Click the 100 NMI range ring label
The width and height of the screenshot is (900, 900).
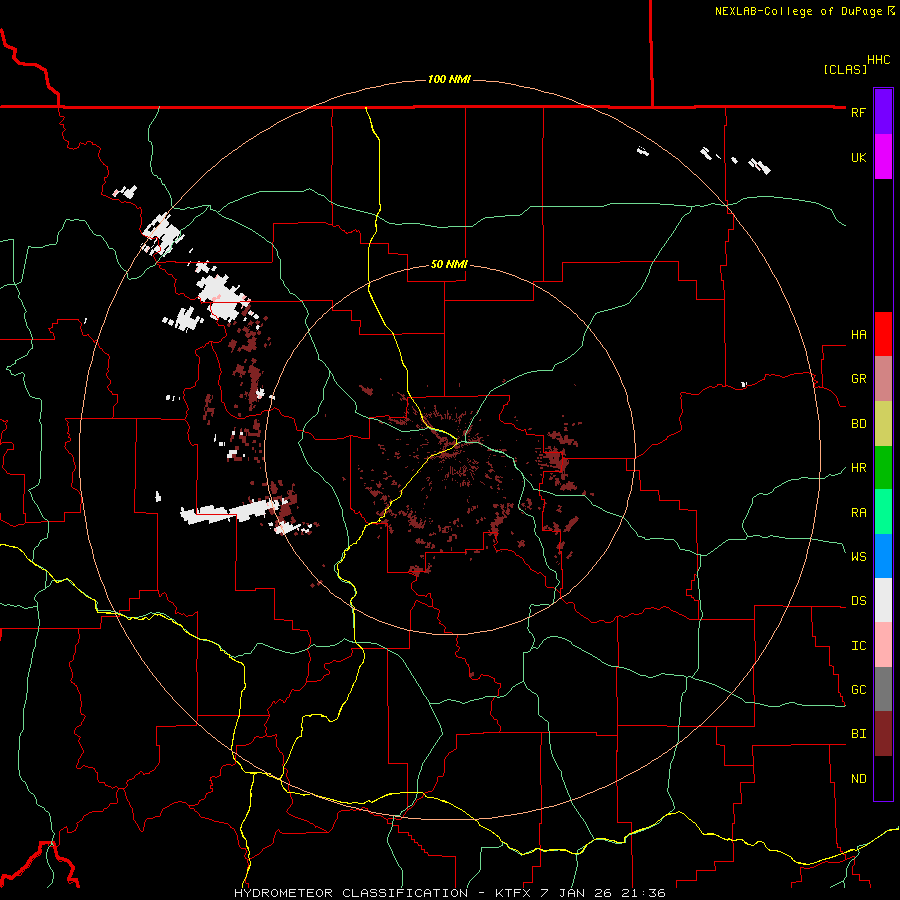(x=449, y=79)
